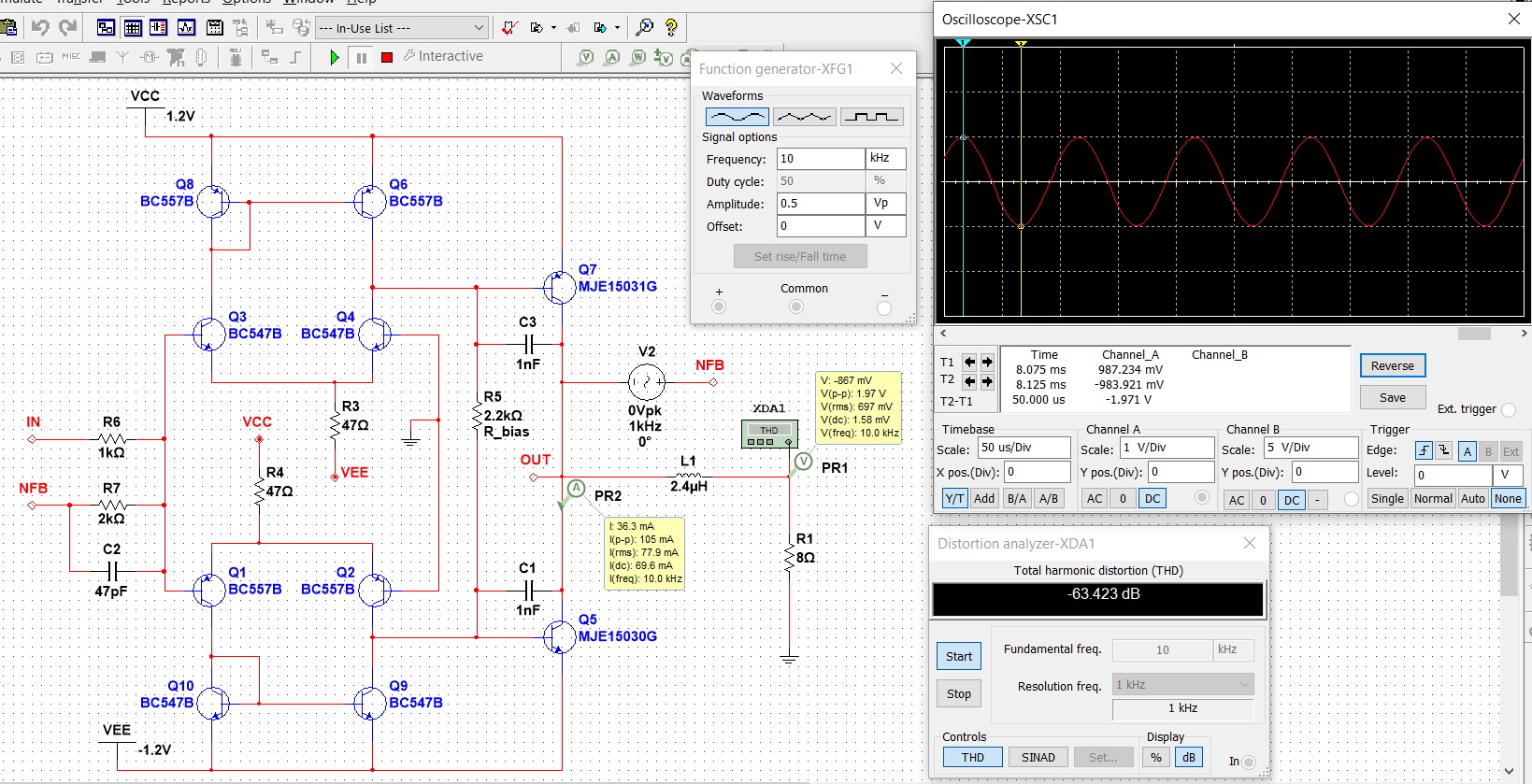The width and height of the screenshot is (1532, 784).
Task: Select square waveform in function generator
Action: (872, 117)
